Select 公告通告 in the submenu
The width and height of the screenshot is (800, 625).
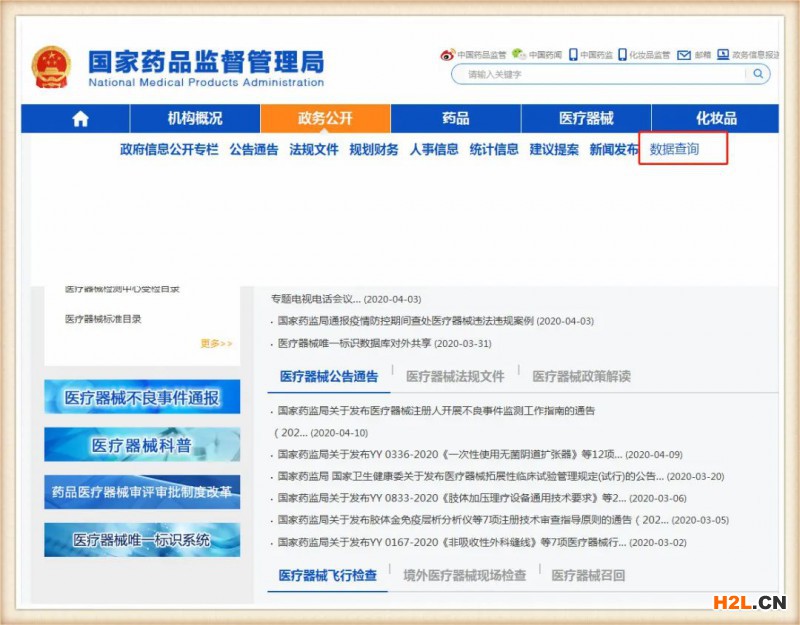254,149
